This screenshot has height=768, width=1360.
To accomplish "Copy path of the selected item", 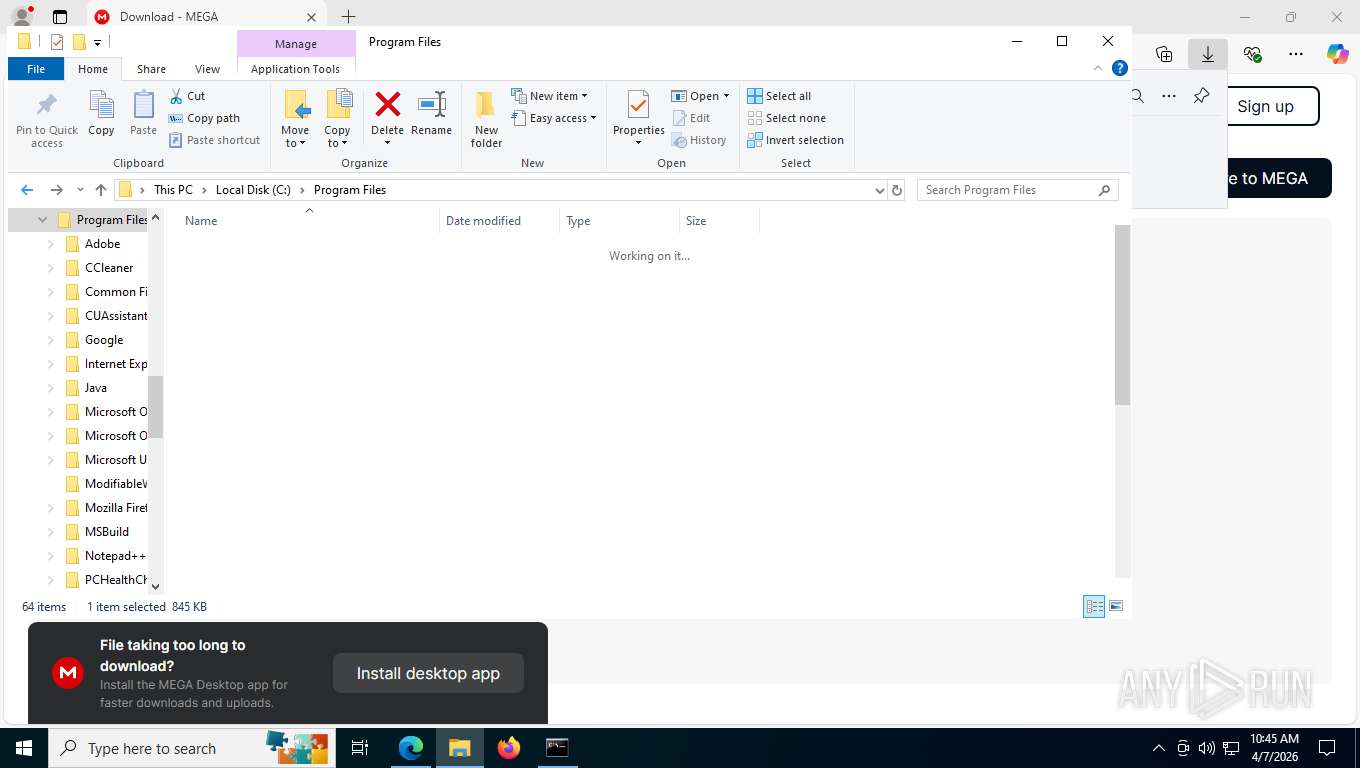I will [x=205, y=118].
